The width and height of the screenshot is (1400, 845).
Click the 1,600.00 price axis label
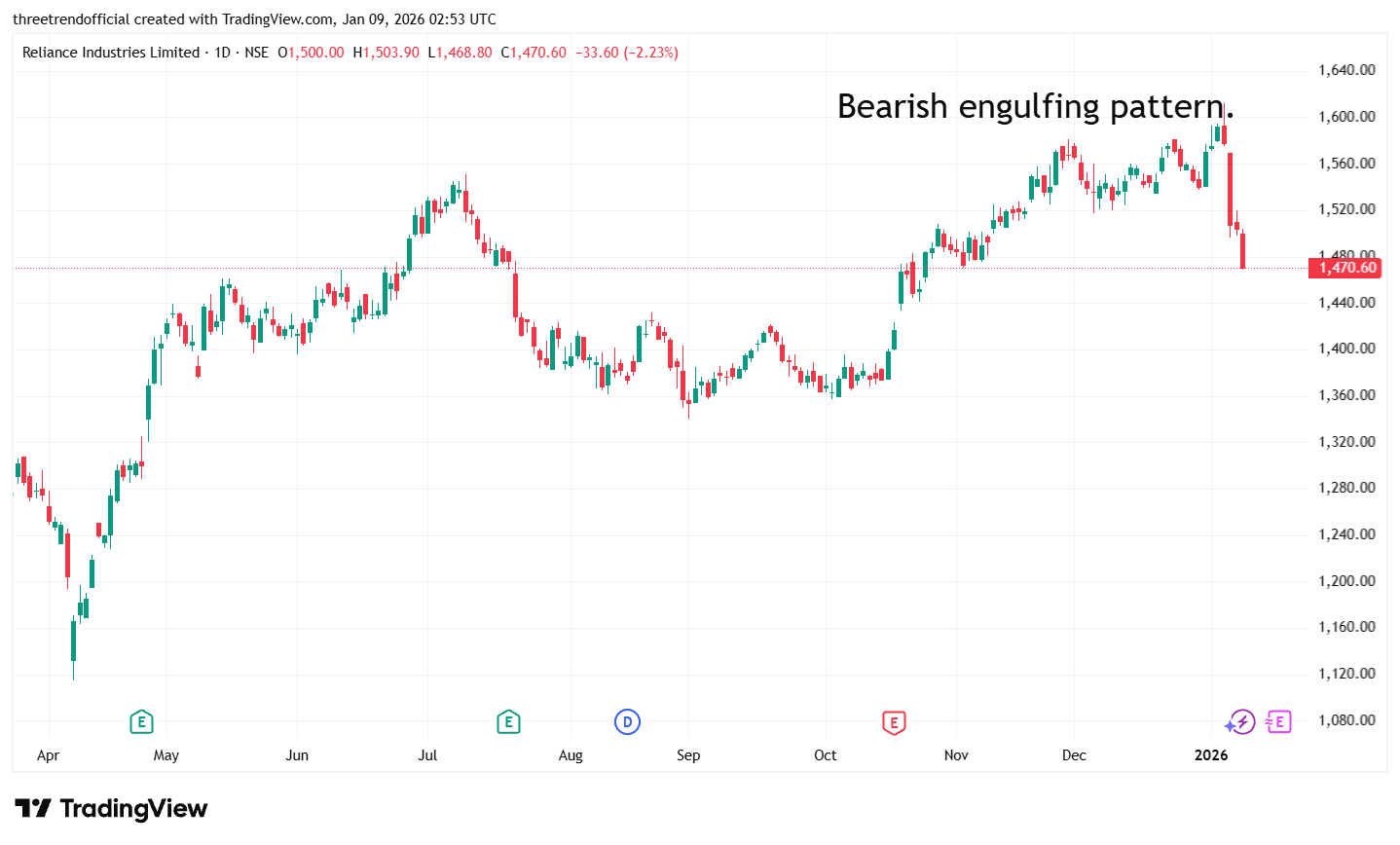tap(1346, 117)
